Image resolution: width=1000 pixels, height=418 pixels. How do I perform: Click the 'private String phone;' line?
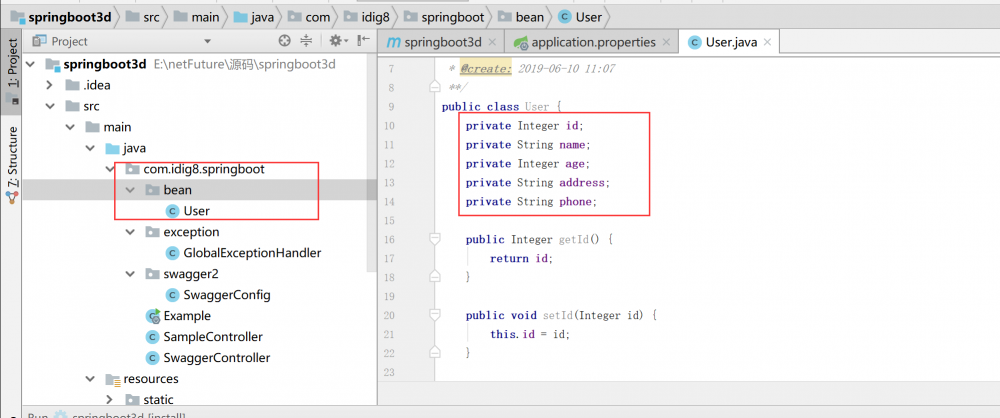click(531, 202)
